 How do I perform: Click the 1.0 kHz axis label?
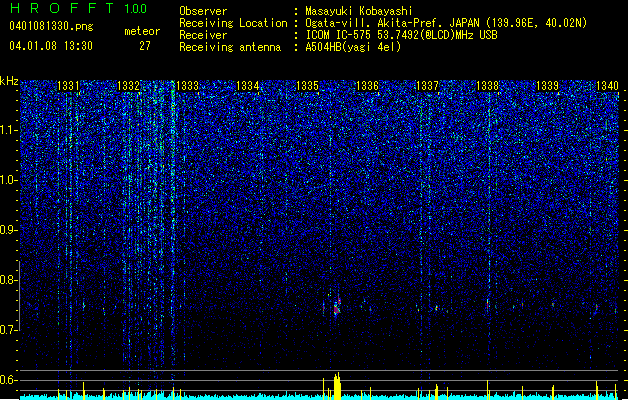point(9,180)
